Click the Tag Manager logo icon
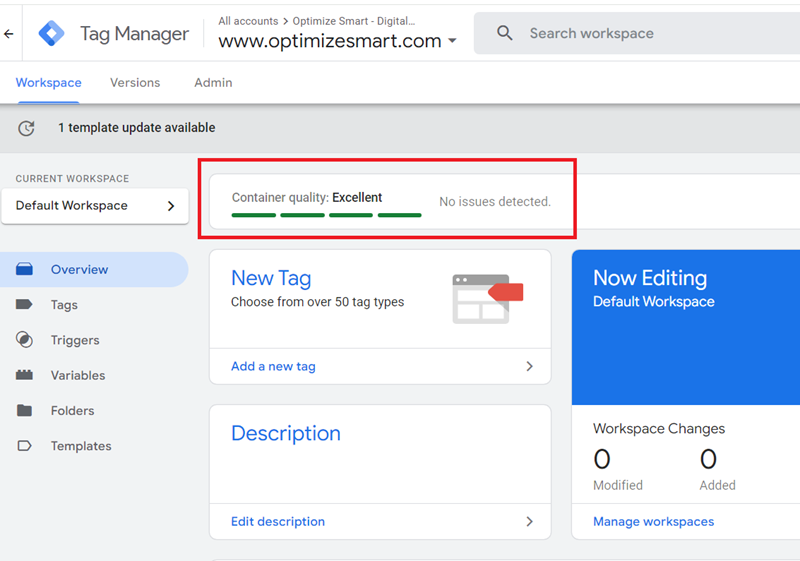The image size is (800, 561). pyautogui.click(x=52, y=34)
